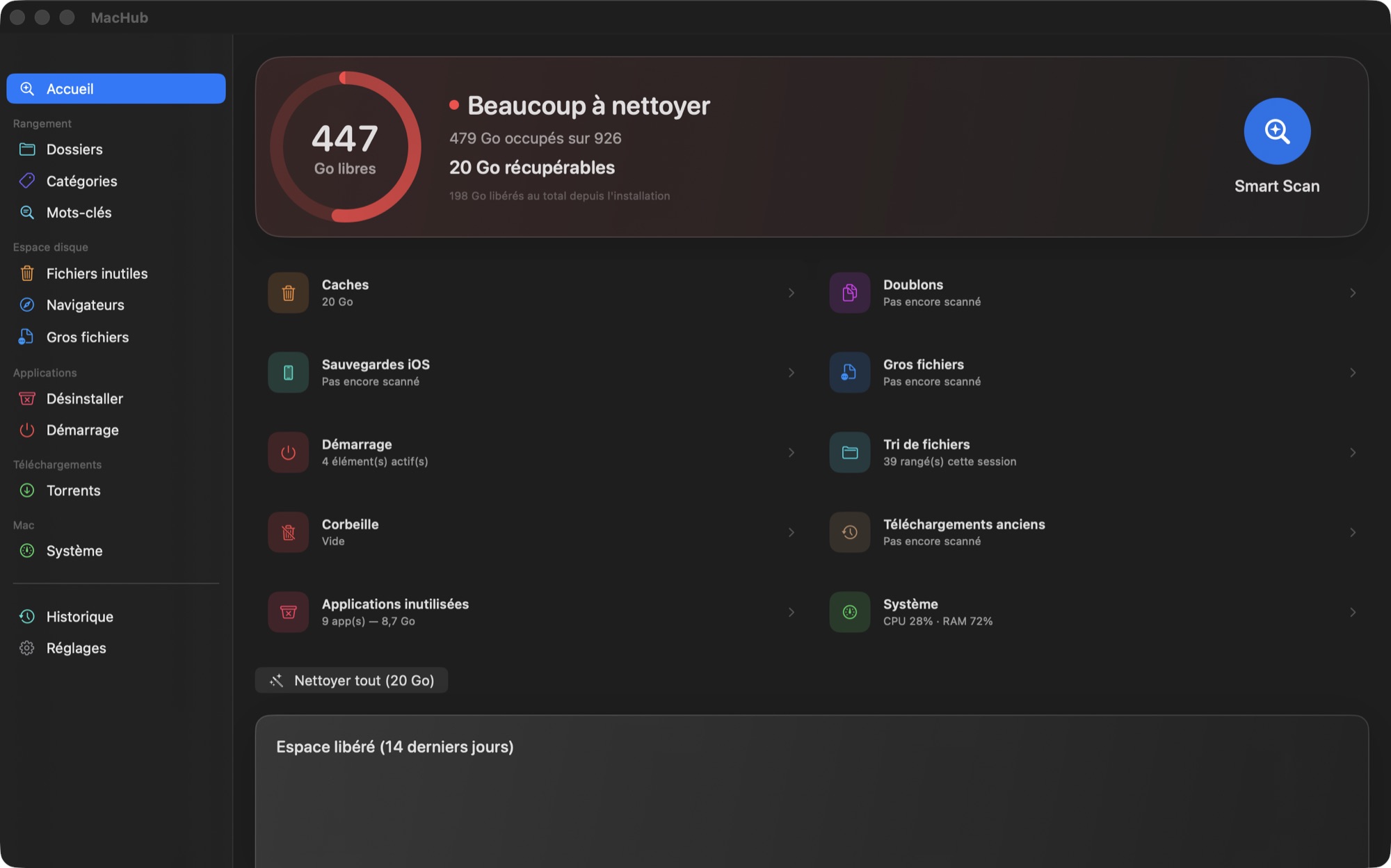Click the Smart Scan magnifier button
The height and width of the screenshot is (868, 1391).
click(x=1277, y=131)
